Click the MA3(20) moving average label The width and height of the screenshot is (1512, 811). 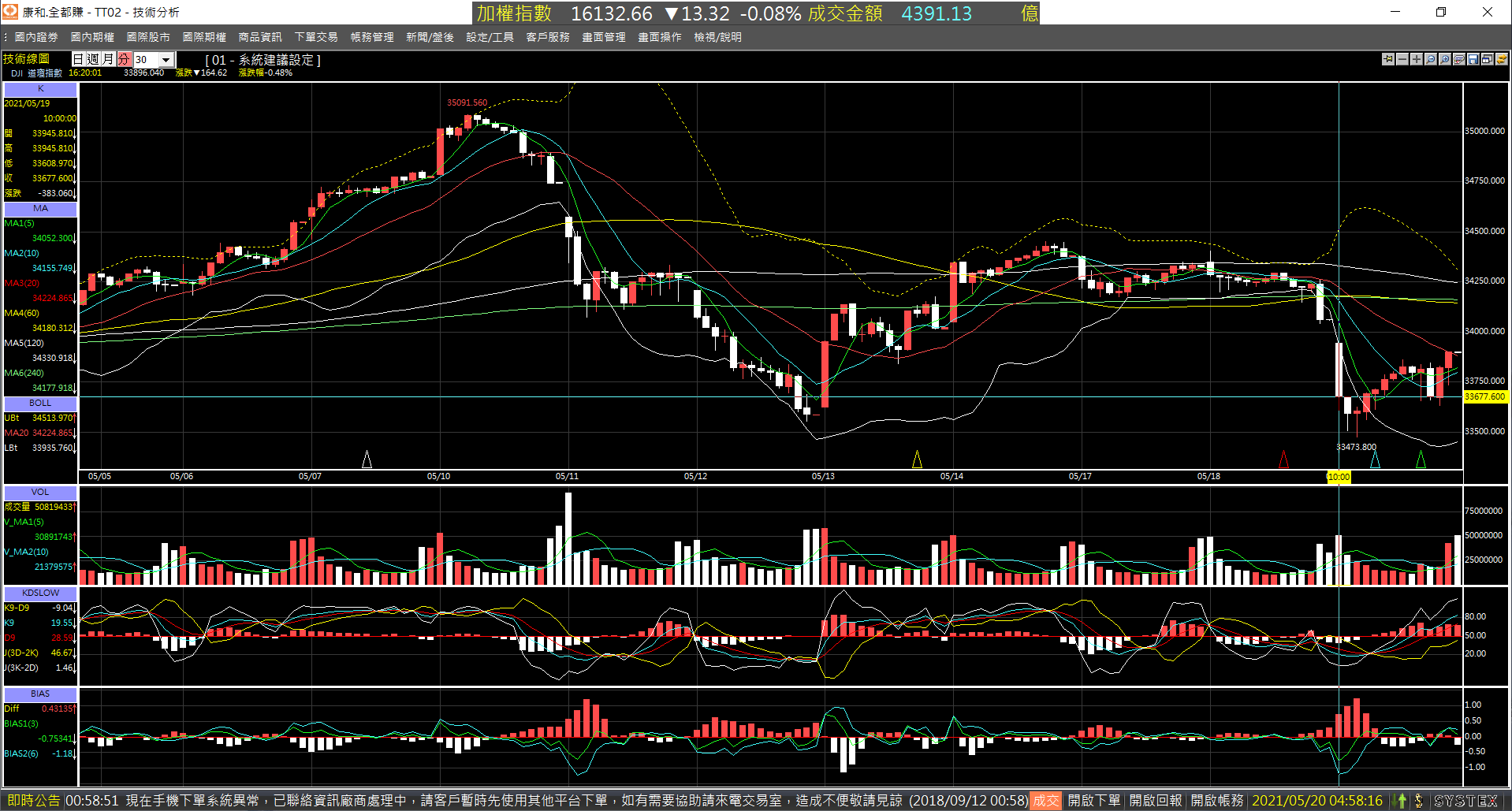click(22, 283)
